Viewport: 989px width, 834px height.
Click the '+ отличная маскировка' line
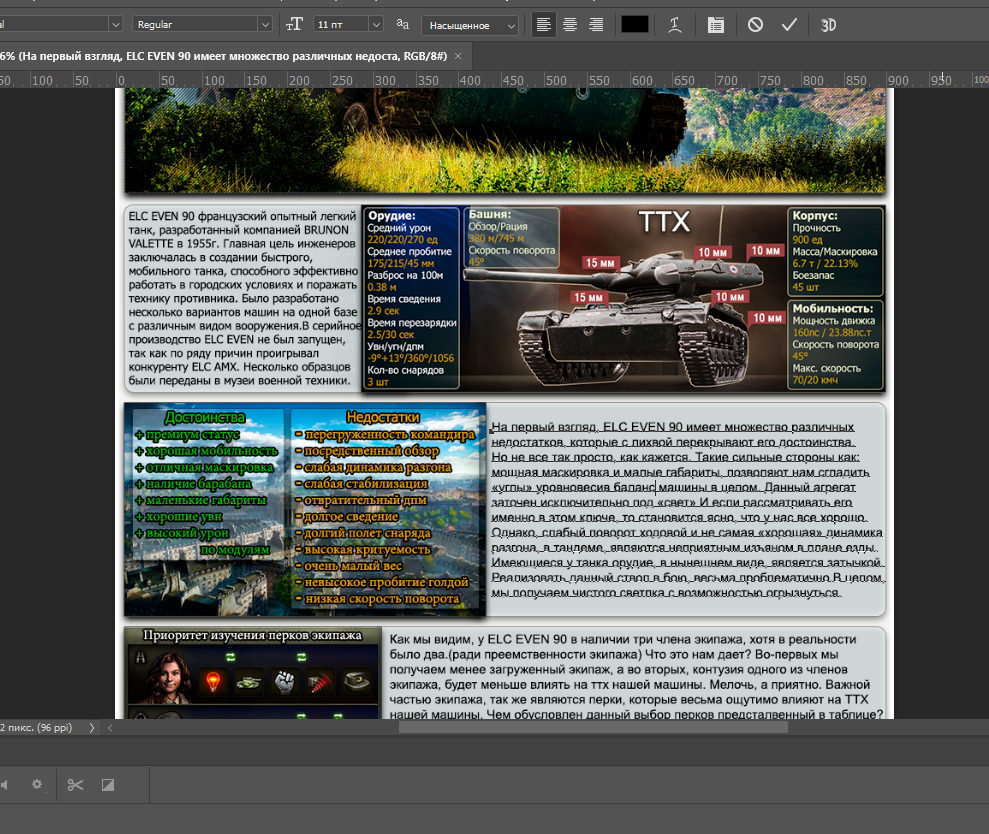[x=204, y=467]
